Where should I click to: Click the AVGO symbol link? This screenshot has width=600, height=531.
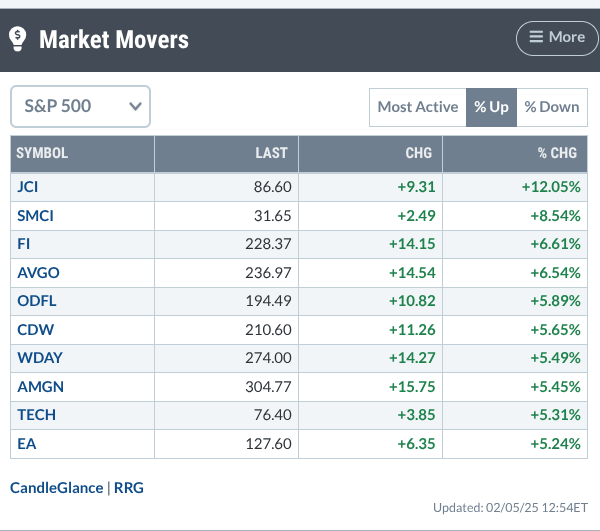(35, 272)
